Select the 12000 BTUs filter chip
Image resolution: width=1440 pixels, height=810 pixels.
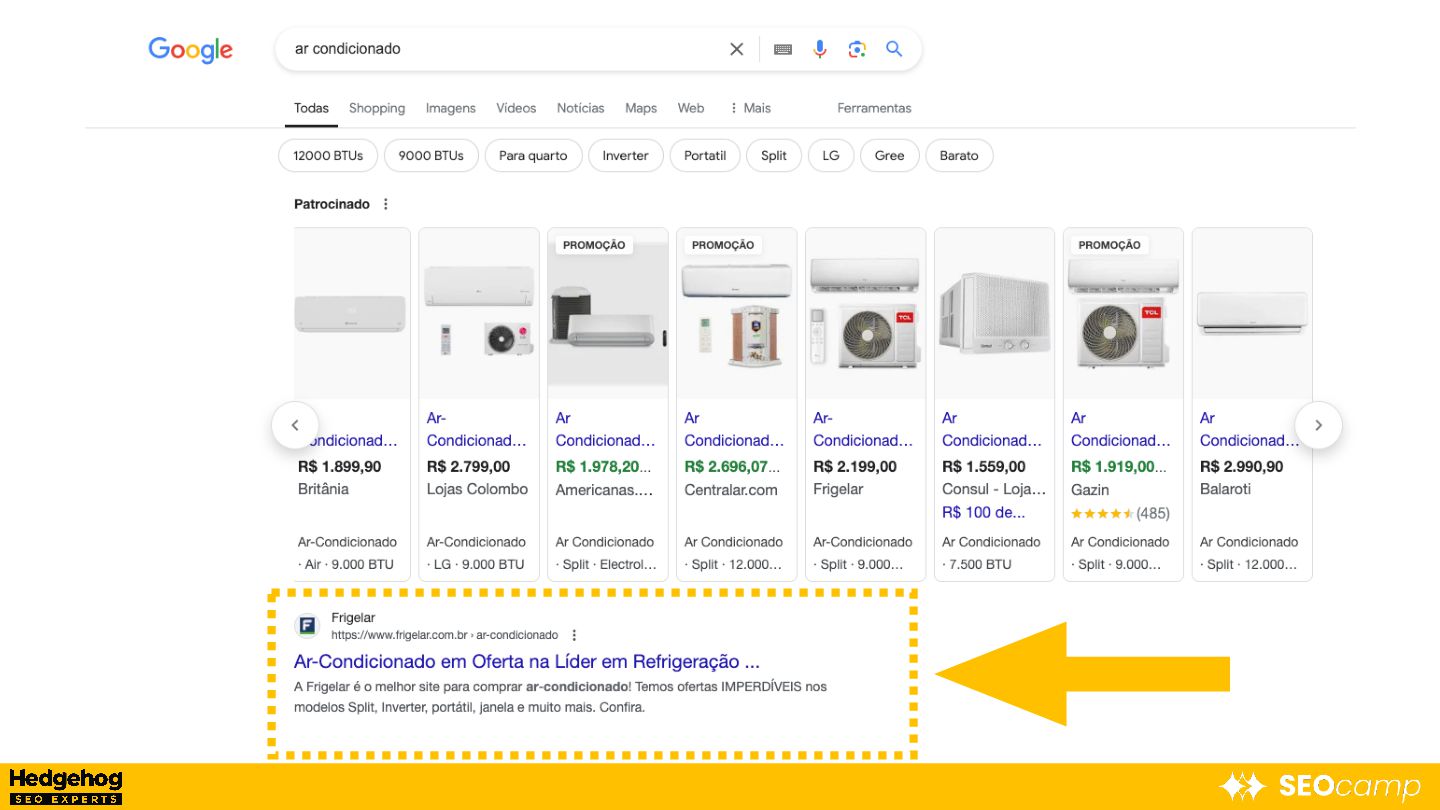(328, 156)
